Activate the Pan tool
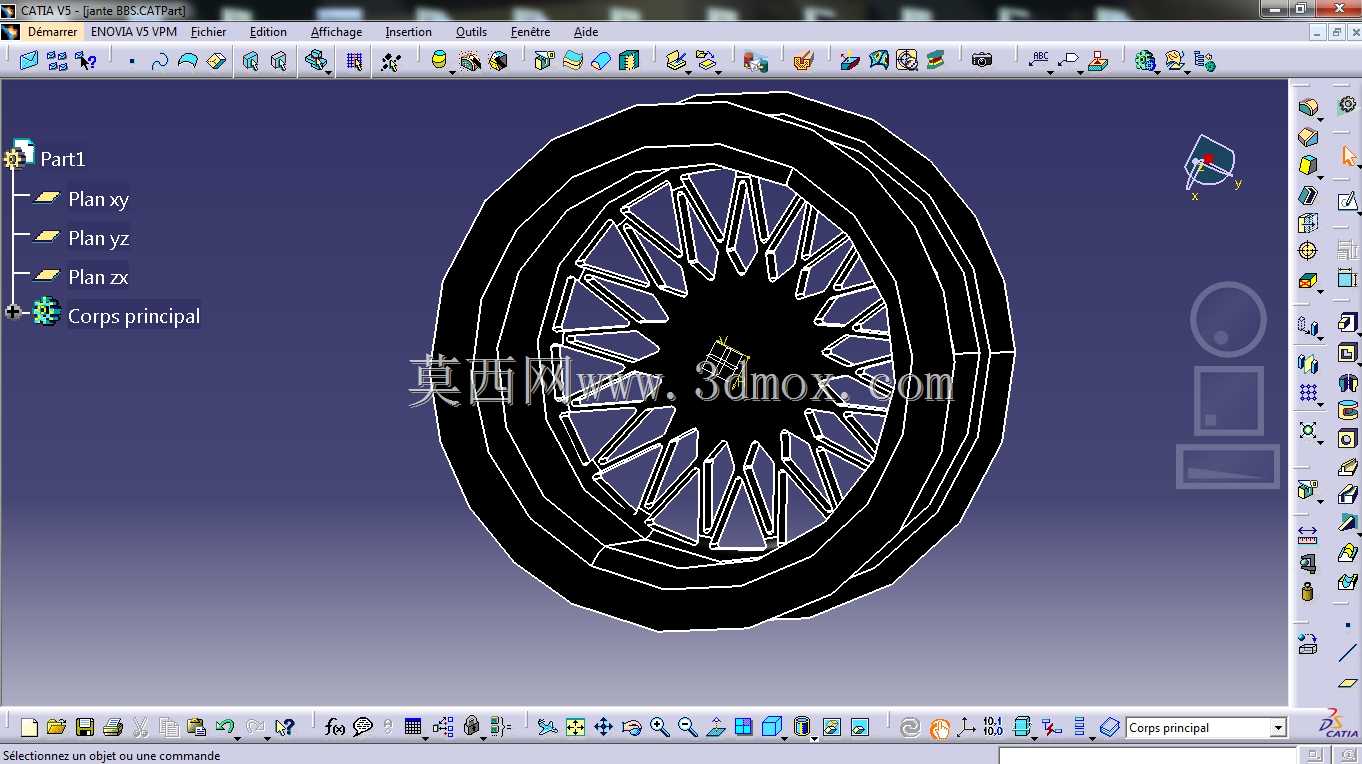This screenshot has height=764, width=1362. pos(603,727)
